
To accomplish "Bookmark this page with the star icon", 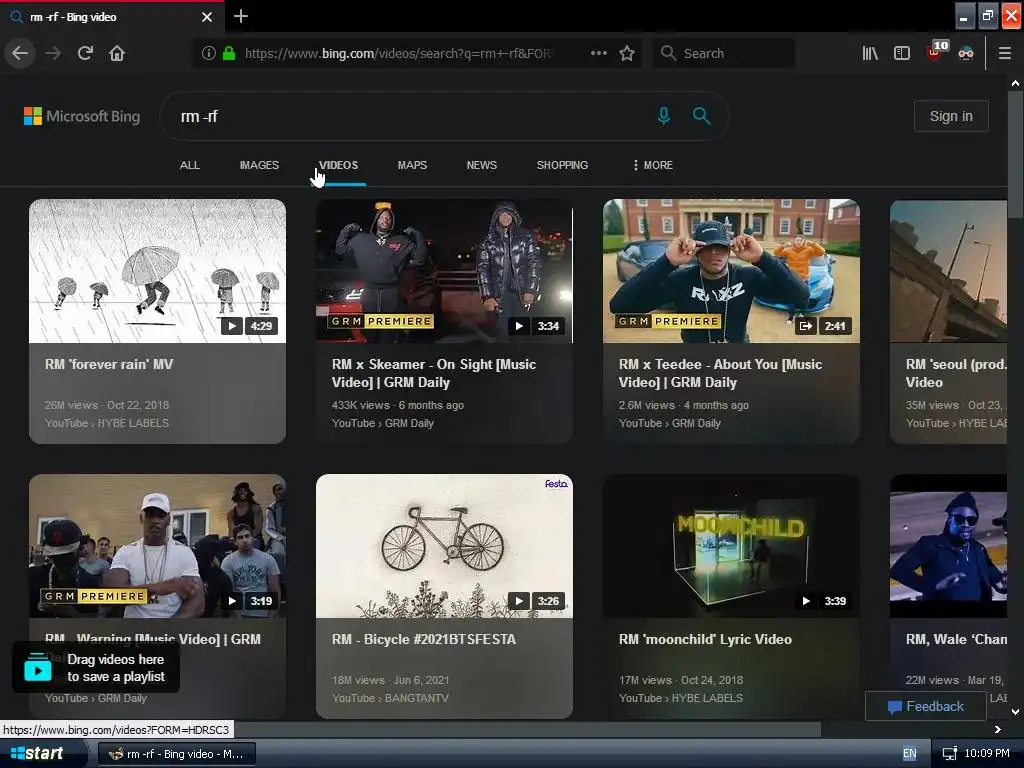I will click(x=627, y=53).
